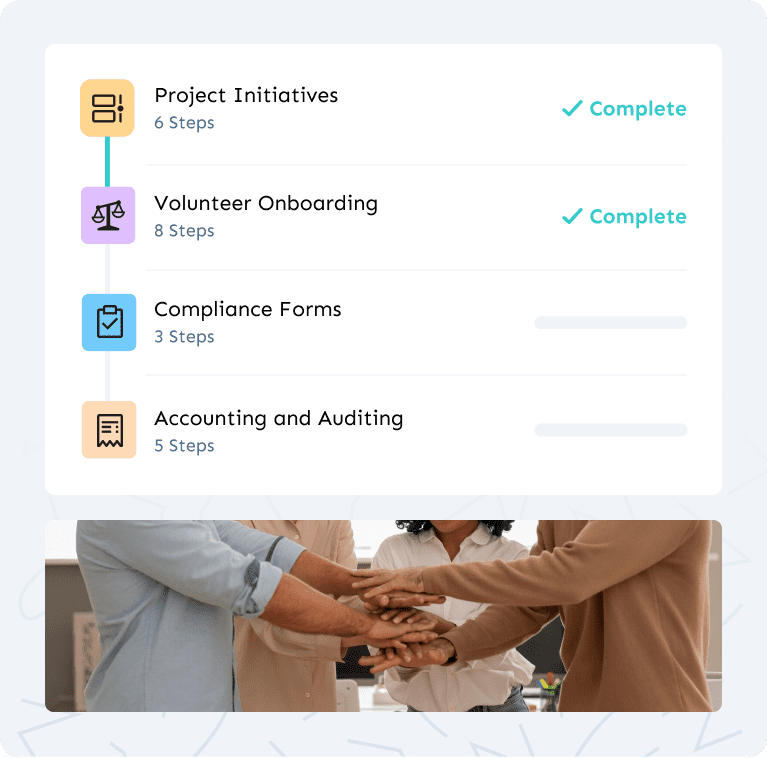Image resolution: width=767 pixels, height=758 pixels.
Task: Click the Project Initiatives checkmark icon
Action: [x=572, y=108]
